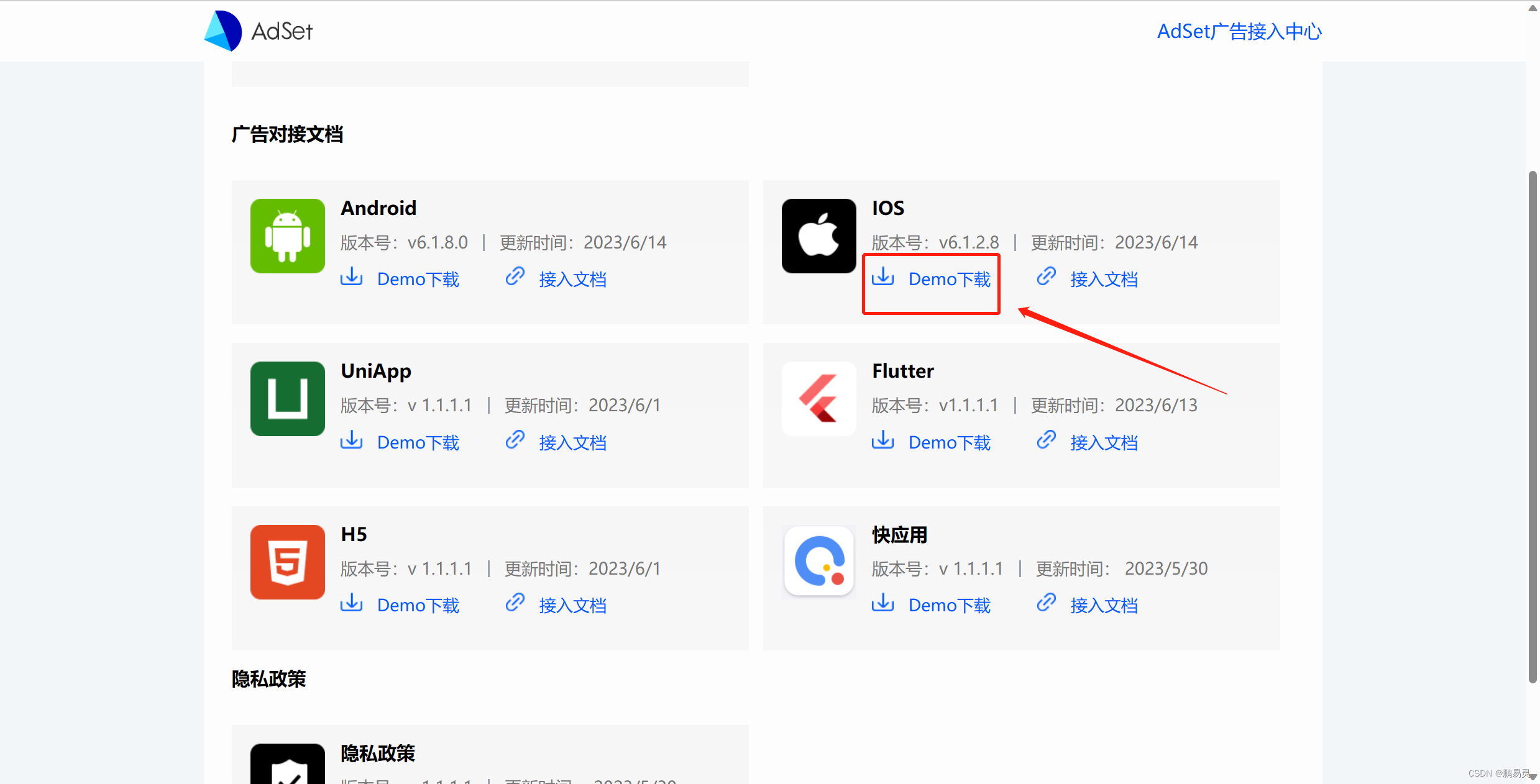Click Flutter chain link icon
1540x784 pixels.
(x=1047, y=440)
